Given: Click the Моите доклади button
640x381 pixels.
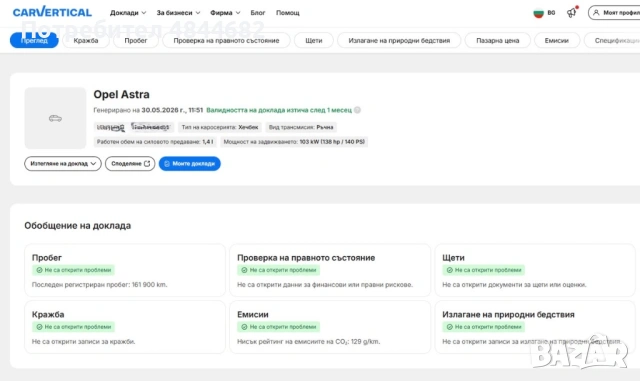Looking at the screenshot, I should pyautogui.click(x=190, y=163).
